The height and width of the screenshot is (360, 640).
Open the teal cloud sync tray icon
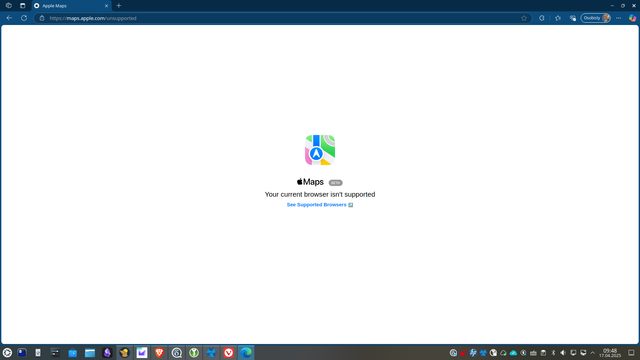pyautogui.click(x=513, y=353)
